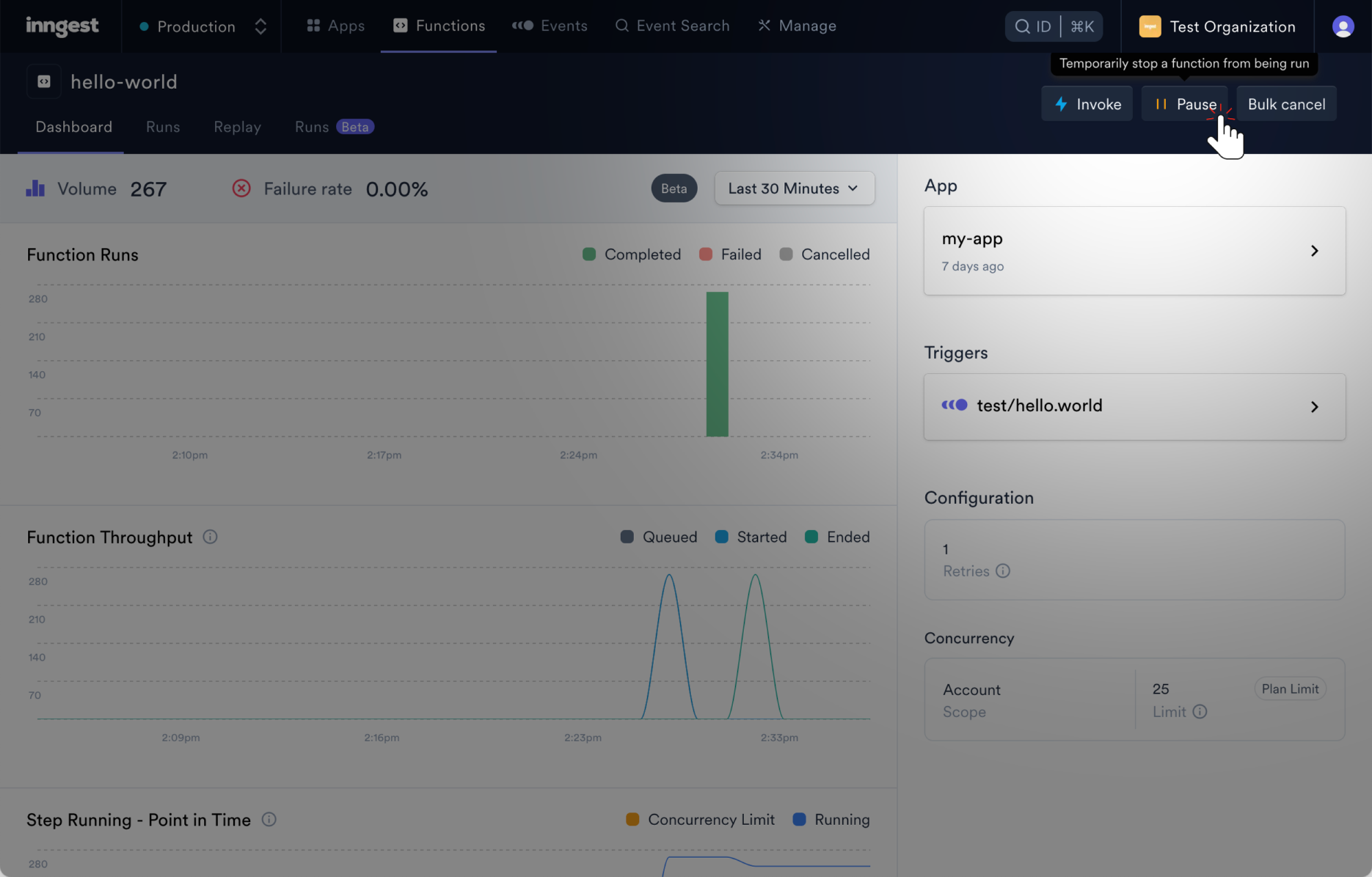Click the Beta badge near time range

(x=674, y=188)
